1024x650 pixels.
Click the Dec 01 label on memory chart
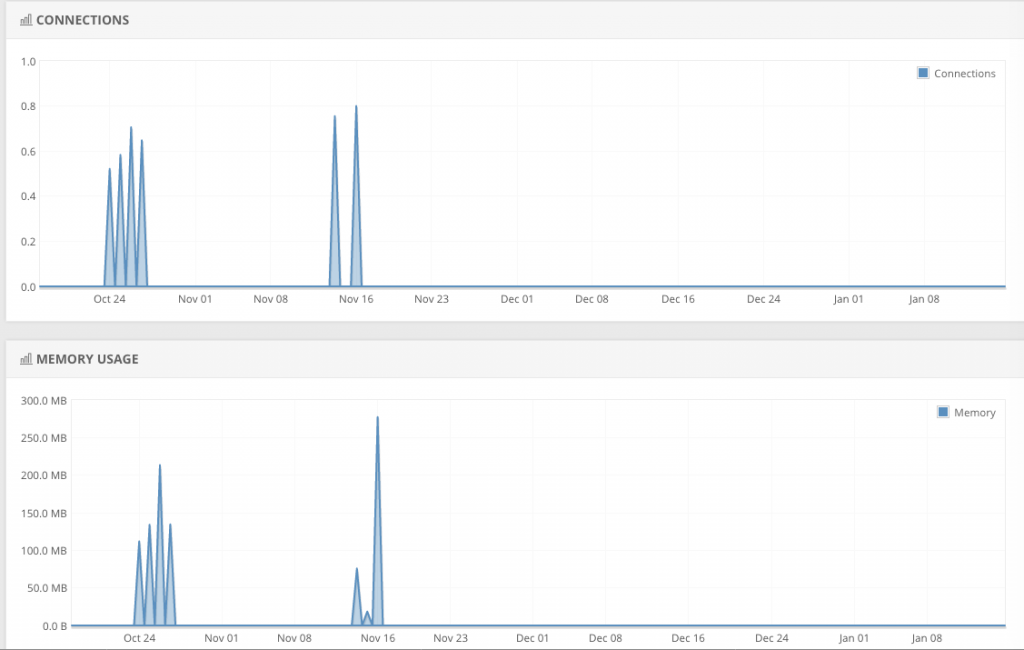pos(532,638)
